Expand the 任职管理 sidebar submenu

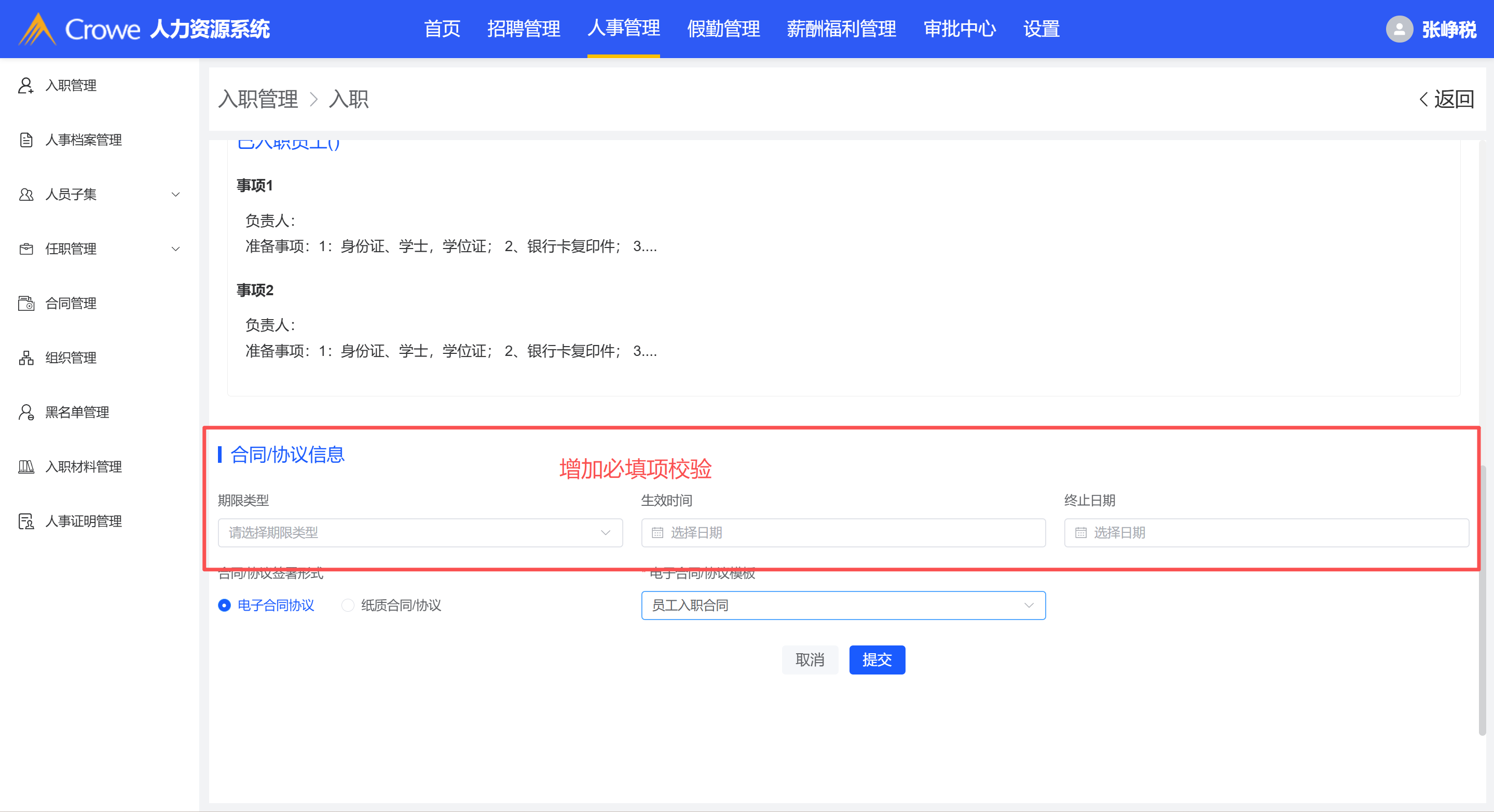tap(176, 249)
